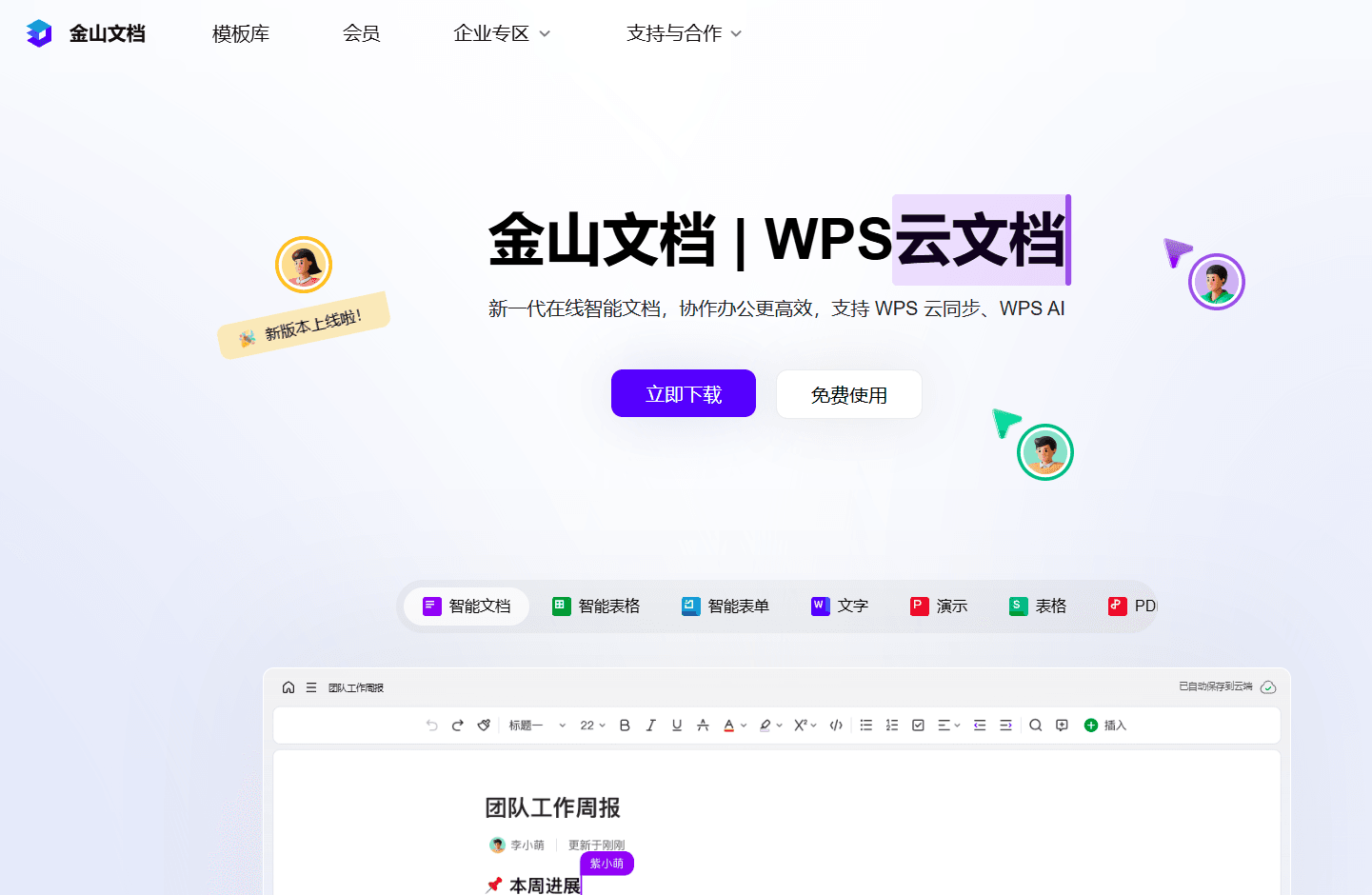Click the 免费使用 button
1372x895 pixels.
pos(849,394)
